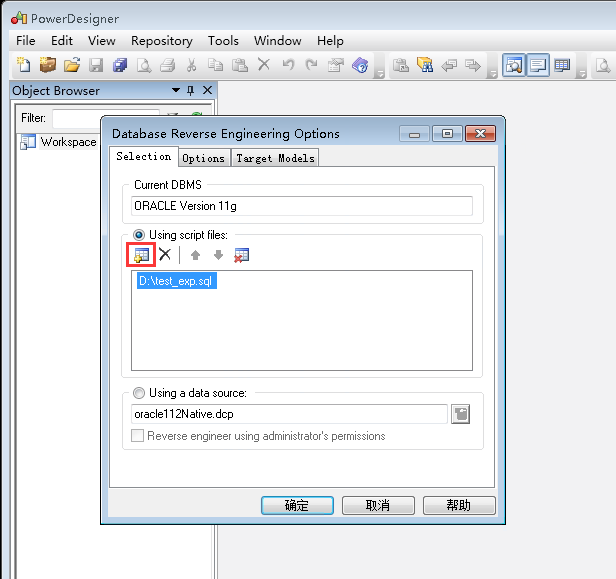Click the Move Down arrow icon
616x579 pixels.
click(218, 255)
